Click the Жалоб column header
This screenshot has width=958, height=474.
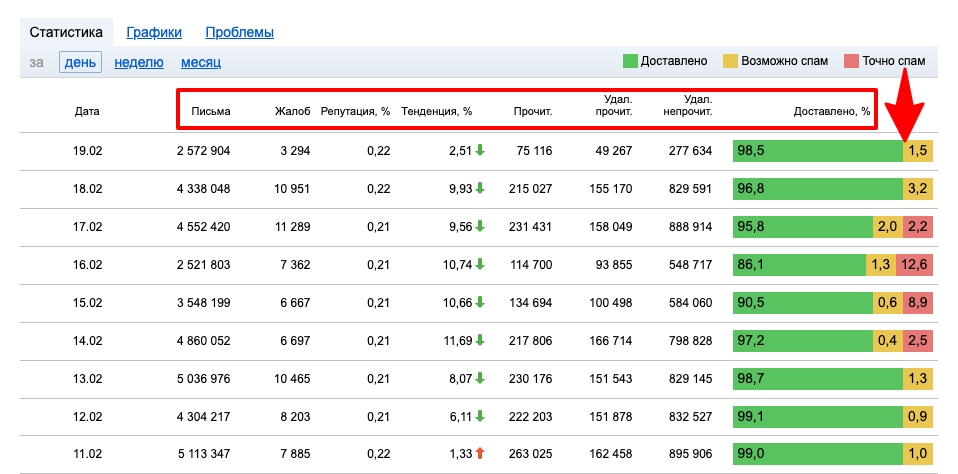(293, 111)
